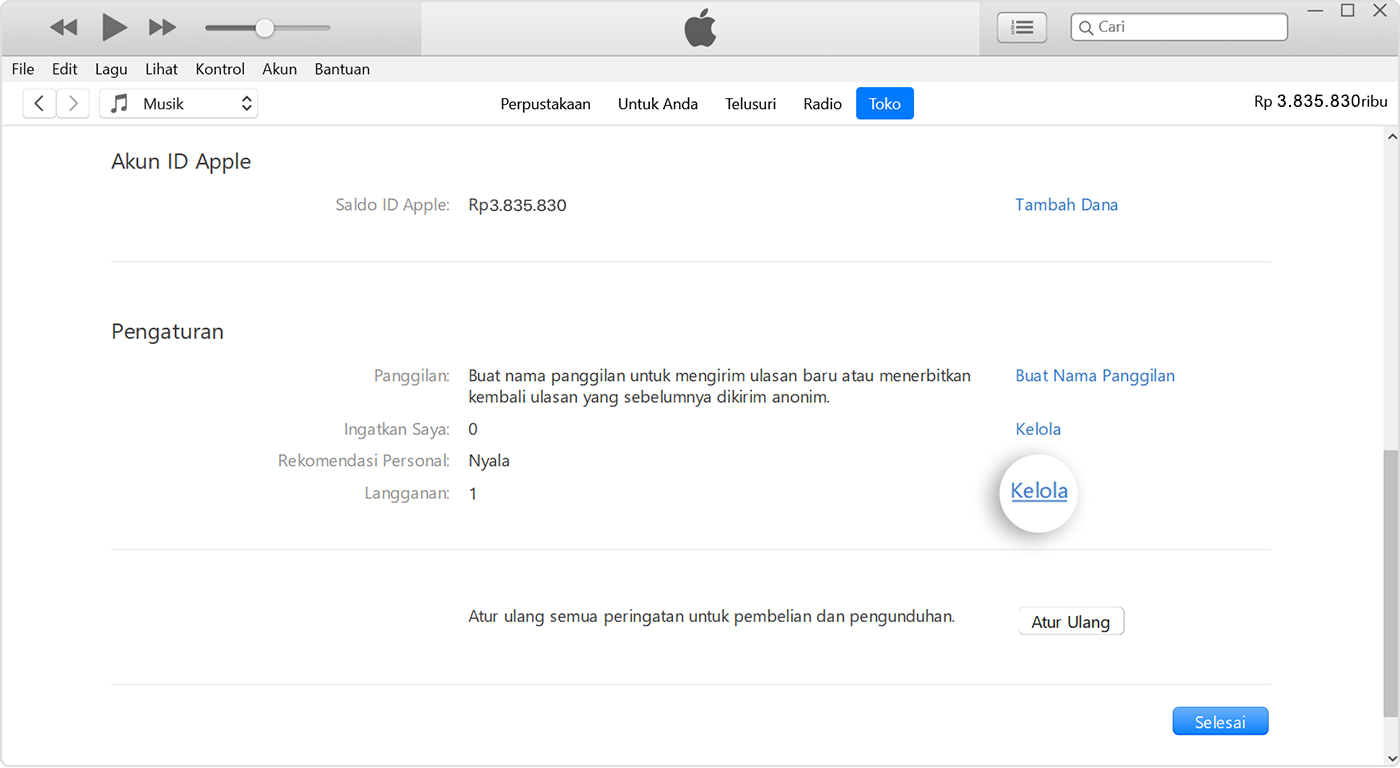The image size is (1400, 768).
Task: Minimize the iTunes window
Action: (x=1316, y=10)
